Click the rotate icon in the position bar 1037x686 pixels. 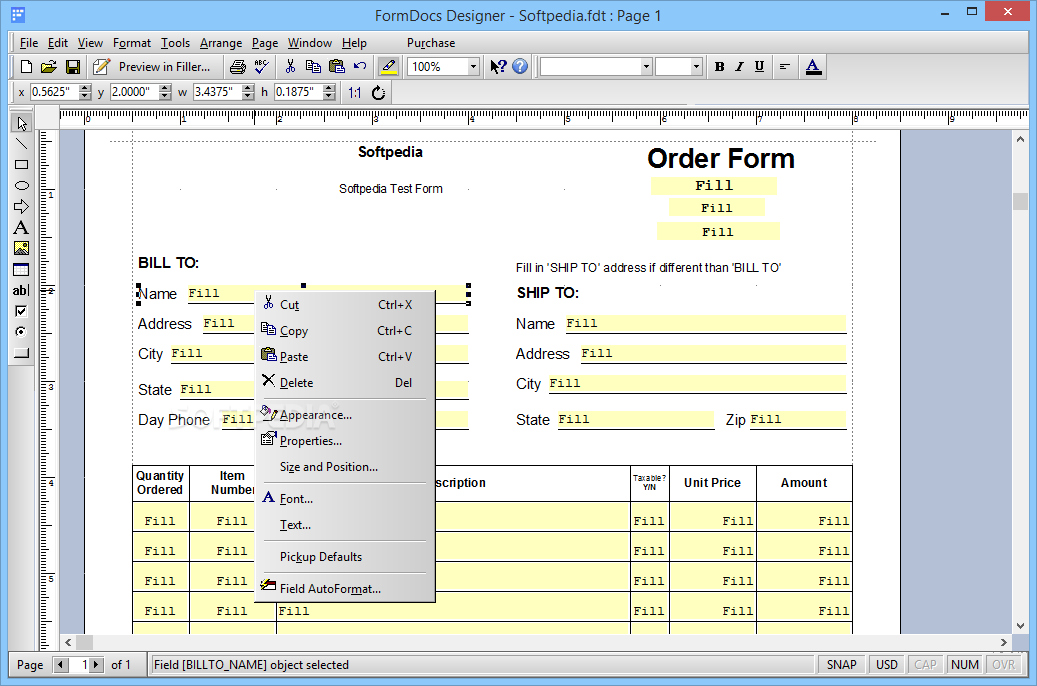click(x=378, y=93)
